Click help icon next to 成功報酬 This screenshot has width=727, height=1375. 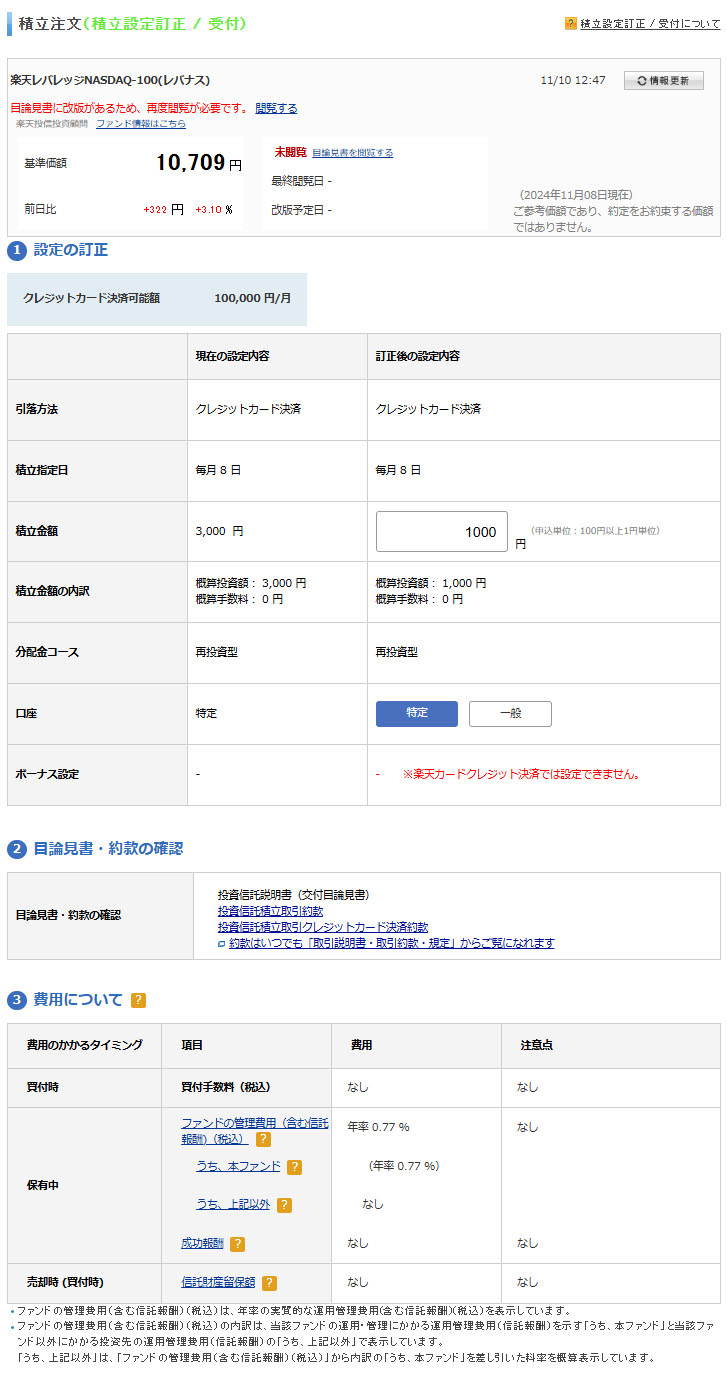tap(237, 1244)
